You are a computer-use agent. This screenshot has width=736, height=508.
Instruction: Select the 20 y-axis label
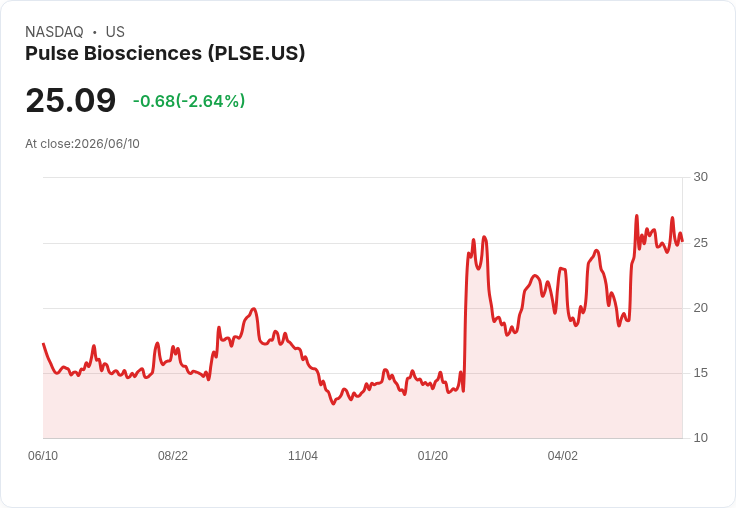(x=700, y=308)
